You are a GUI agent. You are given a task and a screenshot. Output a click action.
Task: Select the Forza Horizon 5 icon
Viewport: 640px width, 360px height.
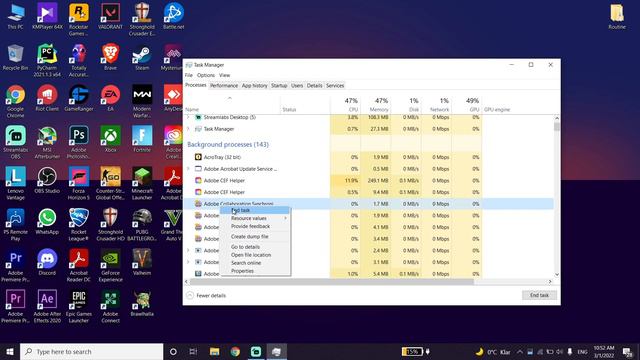(79, 183)
